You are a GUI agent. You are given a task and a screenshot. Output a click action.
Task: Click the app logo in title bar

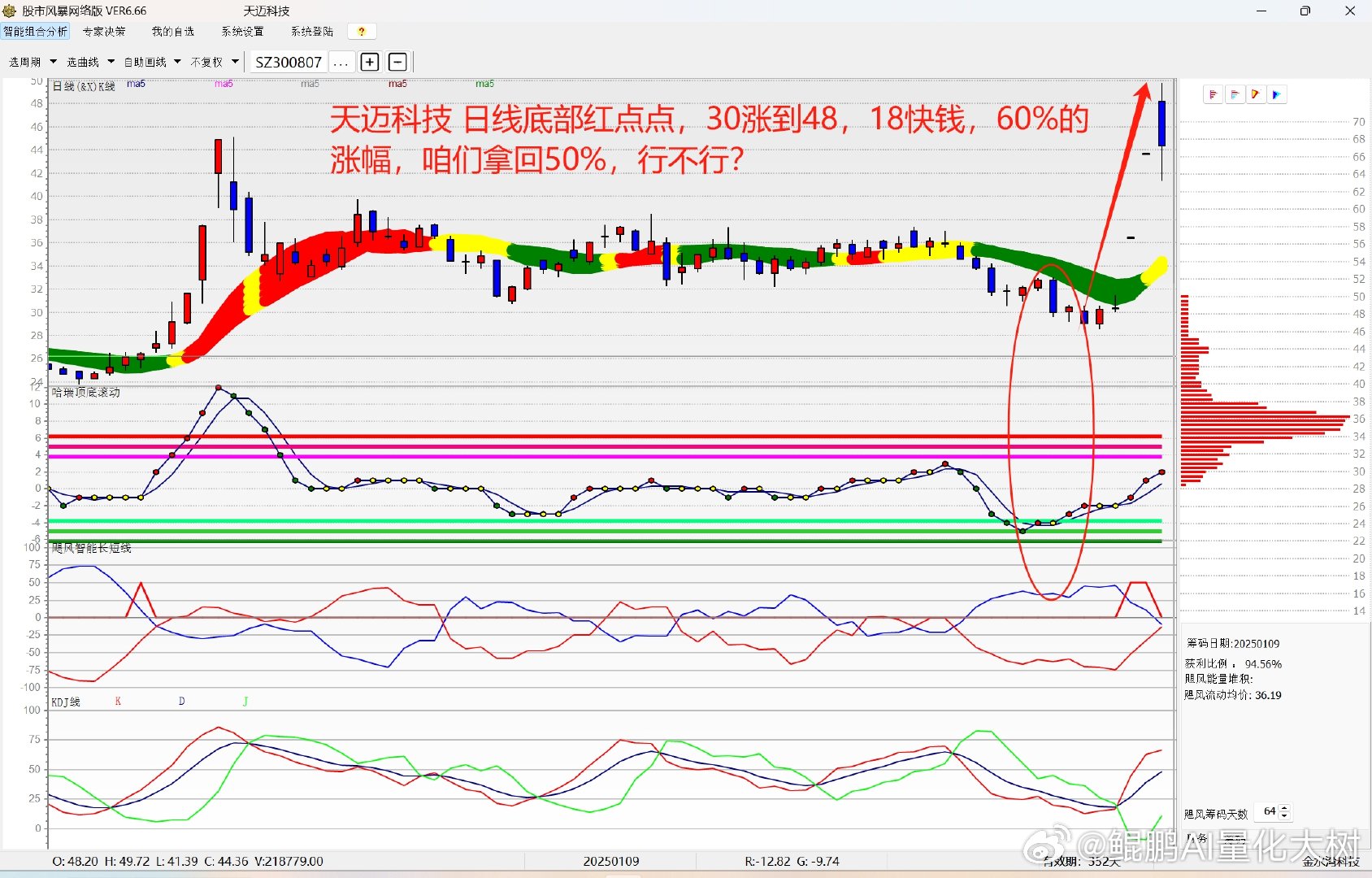[x=10, y=11]
